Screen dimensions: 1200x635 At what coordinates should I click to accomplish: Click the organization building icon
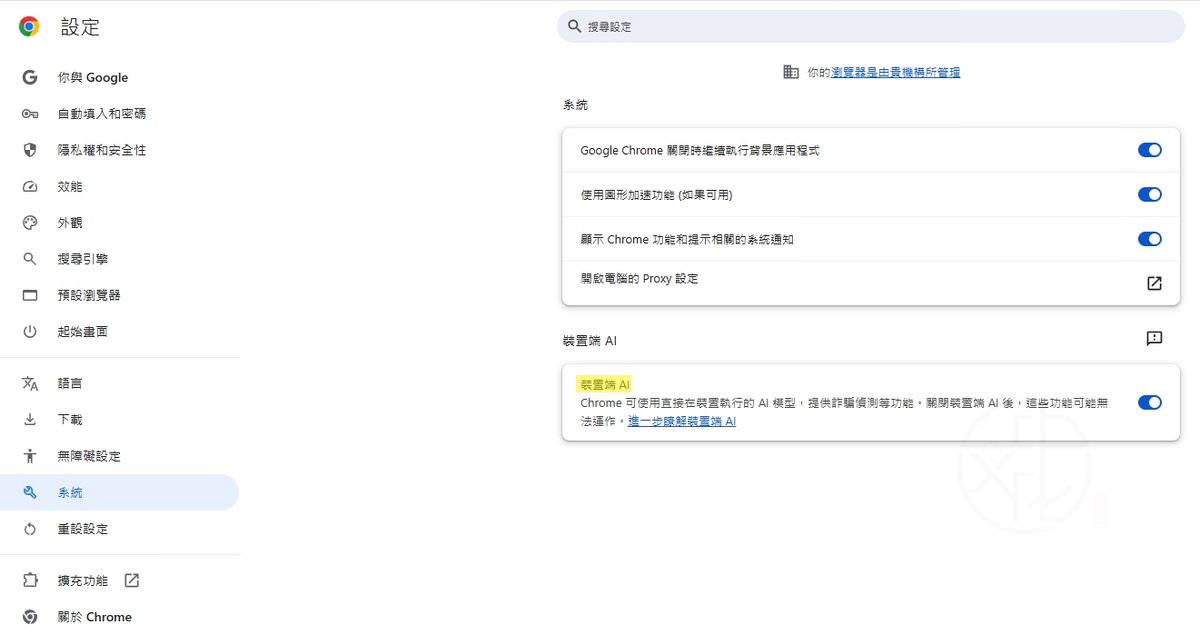click(791, 72)
